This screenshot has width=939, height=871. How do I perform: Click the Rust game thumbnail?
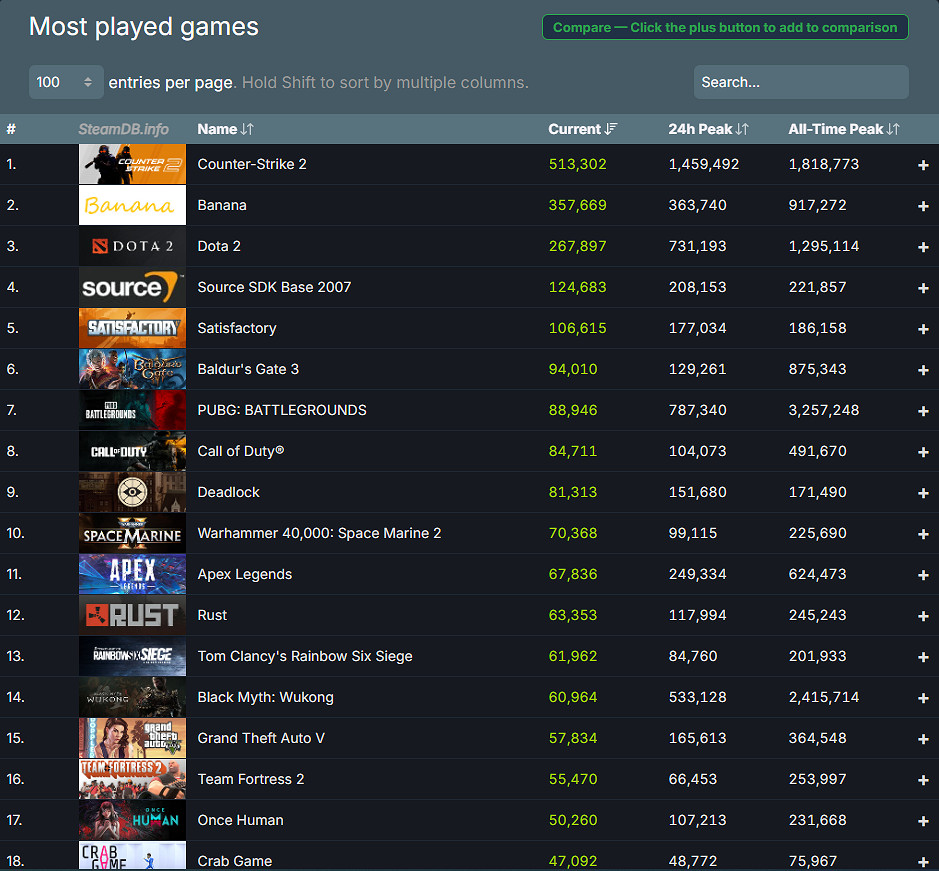coord(132,615)
